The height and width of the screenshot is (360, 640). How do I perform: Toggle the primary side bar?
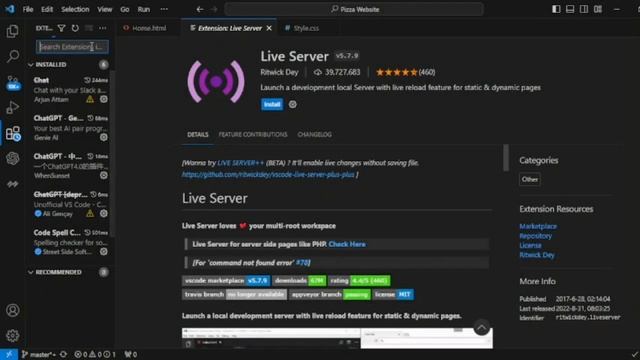[556, 9]
